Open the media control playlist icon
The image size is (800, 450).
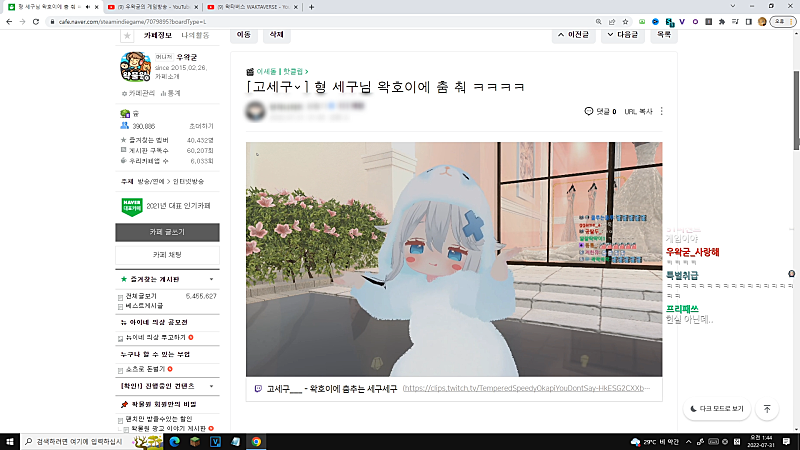(735, 22)
